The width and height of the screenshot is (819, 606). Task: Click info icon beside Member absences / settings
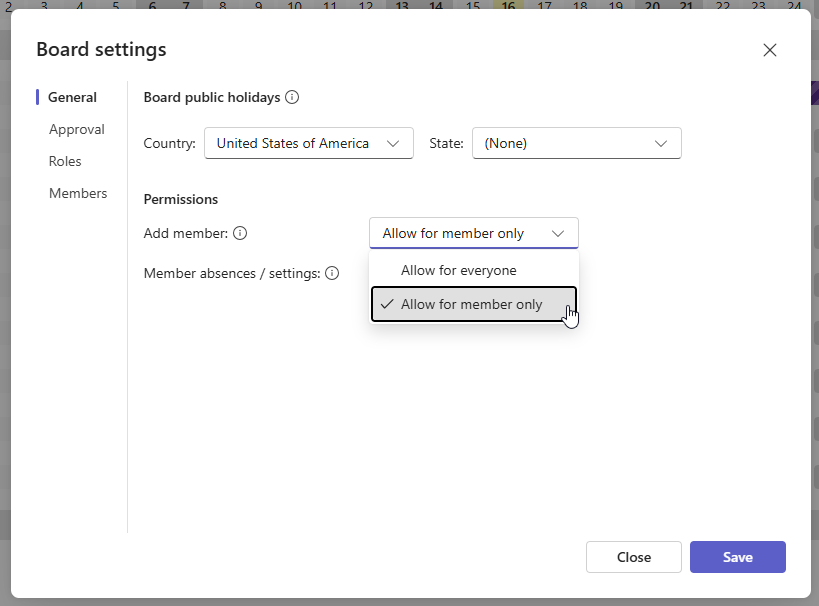(332, 273)
